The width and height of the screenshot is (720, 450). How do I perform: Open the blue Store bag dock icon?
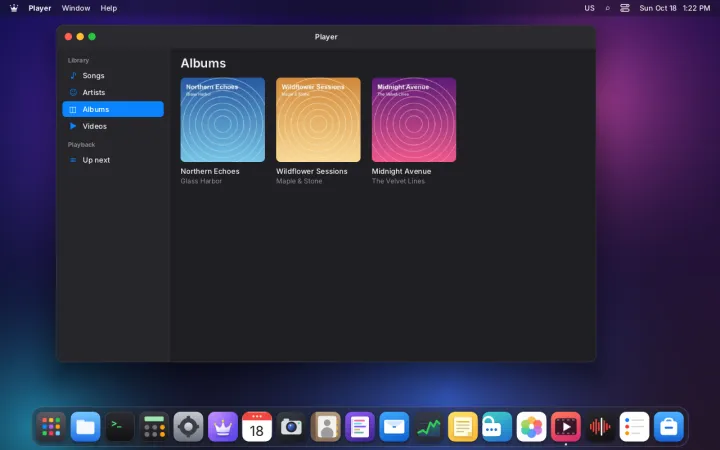(669, 427)
